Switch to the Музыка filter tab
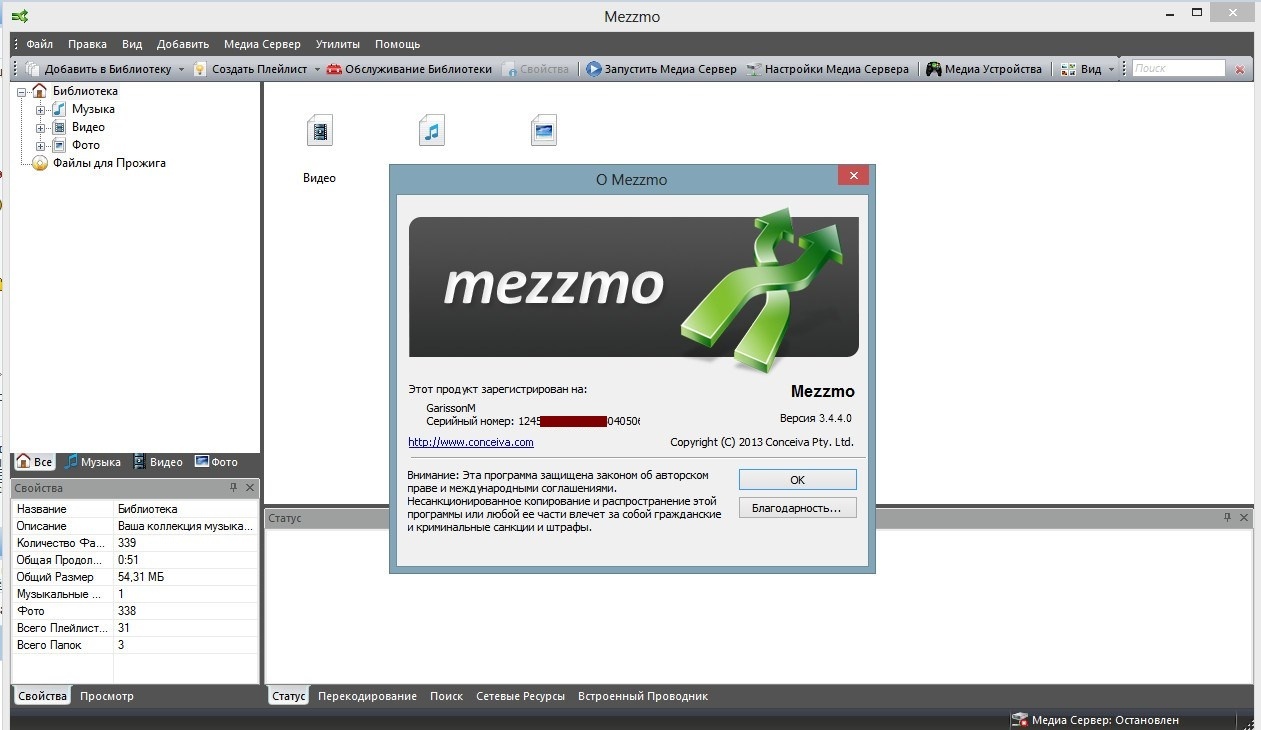 pyautogui.click(x=92, y=462)
